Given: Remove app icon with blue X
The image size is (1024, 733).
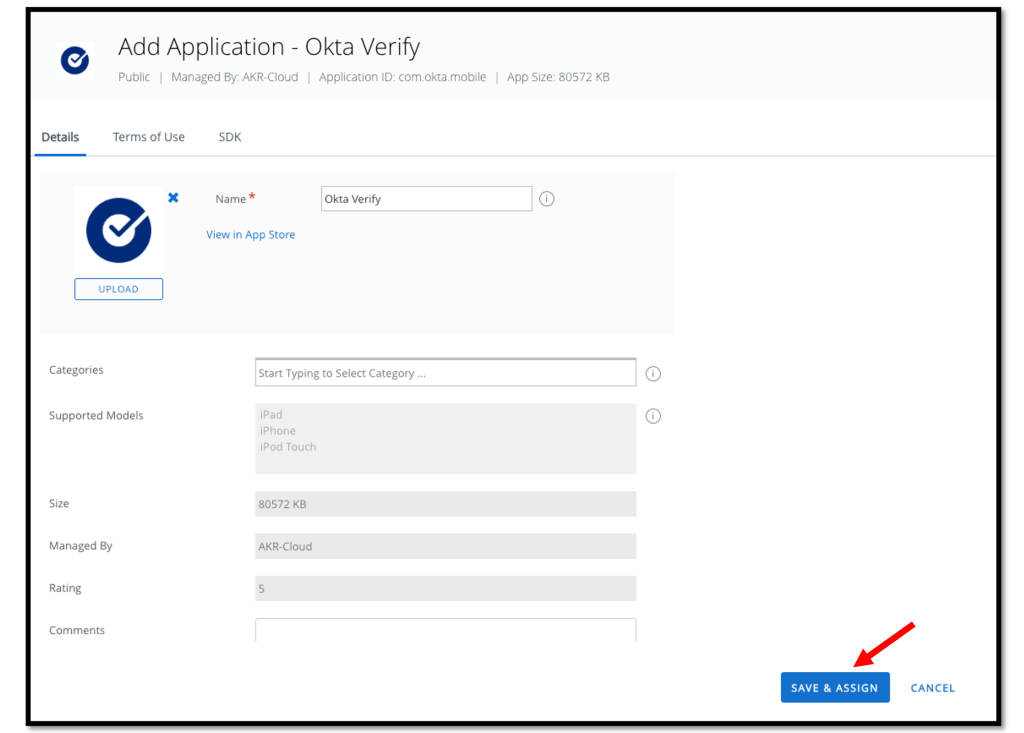Looking at the screenshot, I should (x=173, y=198).
